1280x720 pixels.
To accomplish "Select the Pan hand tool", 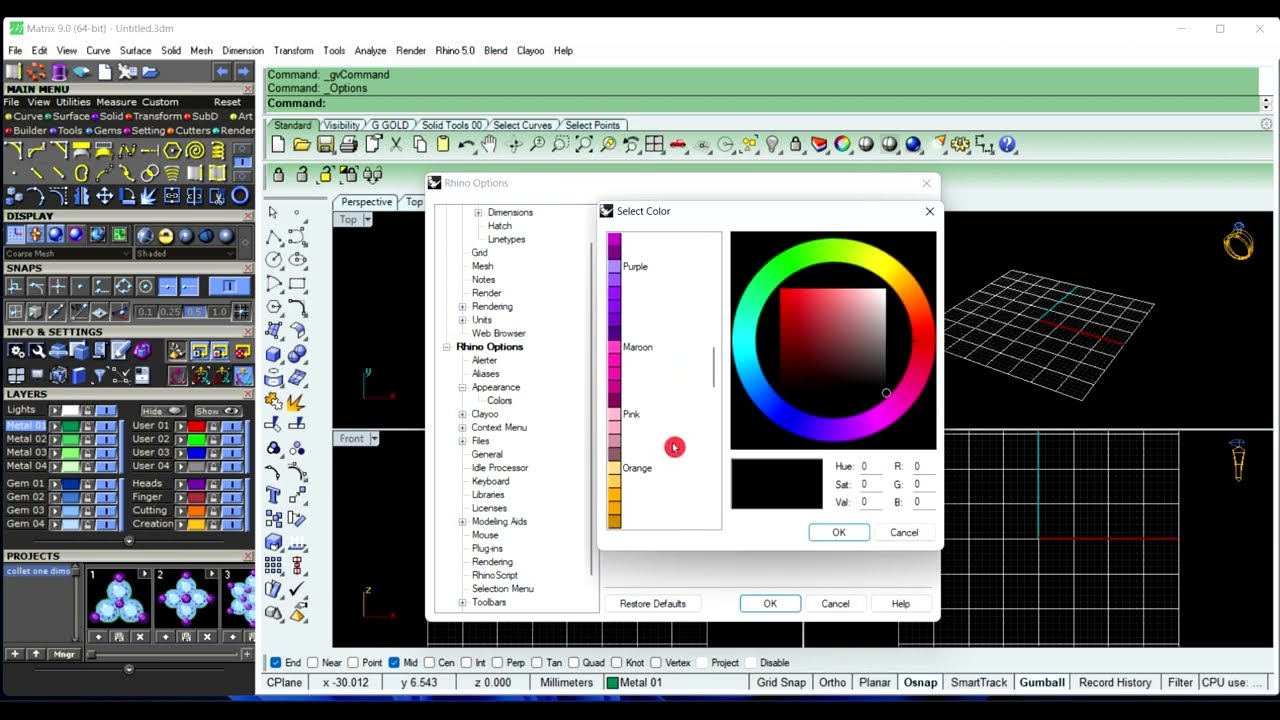I will (489, 145).
